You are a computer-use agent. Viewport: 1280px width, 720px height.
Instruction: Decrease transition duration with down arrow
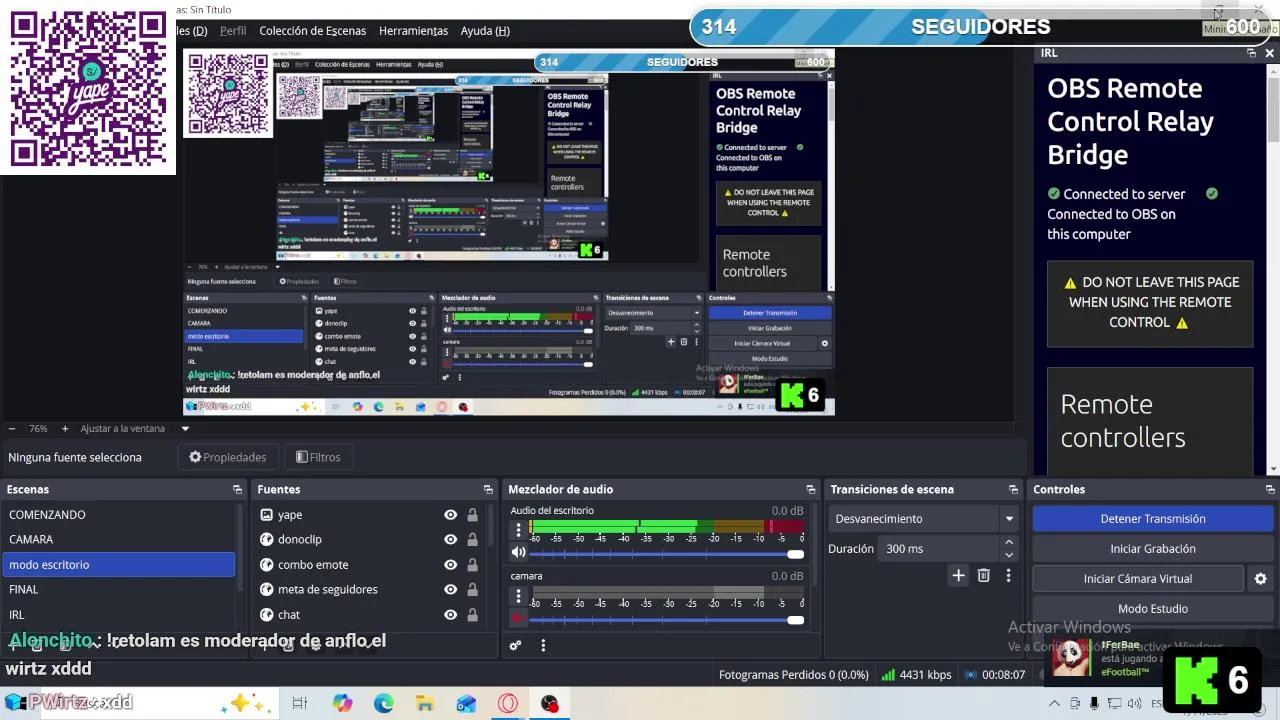pos(1008,555)
